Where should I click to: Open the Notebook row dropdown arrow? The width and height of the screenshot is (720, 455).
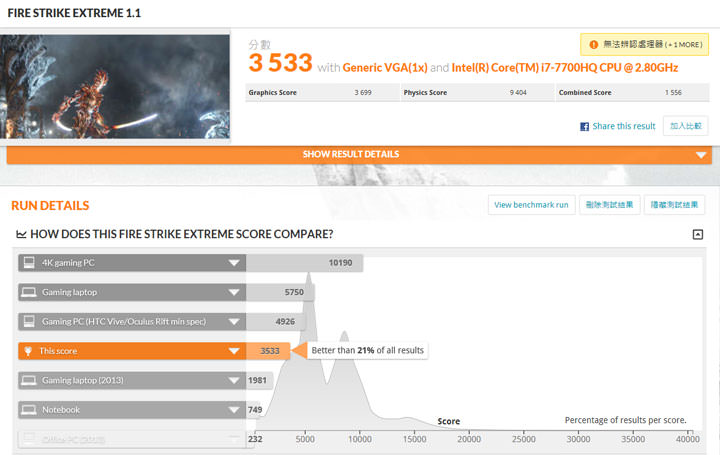point(233,410)
